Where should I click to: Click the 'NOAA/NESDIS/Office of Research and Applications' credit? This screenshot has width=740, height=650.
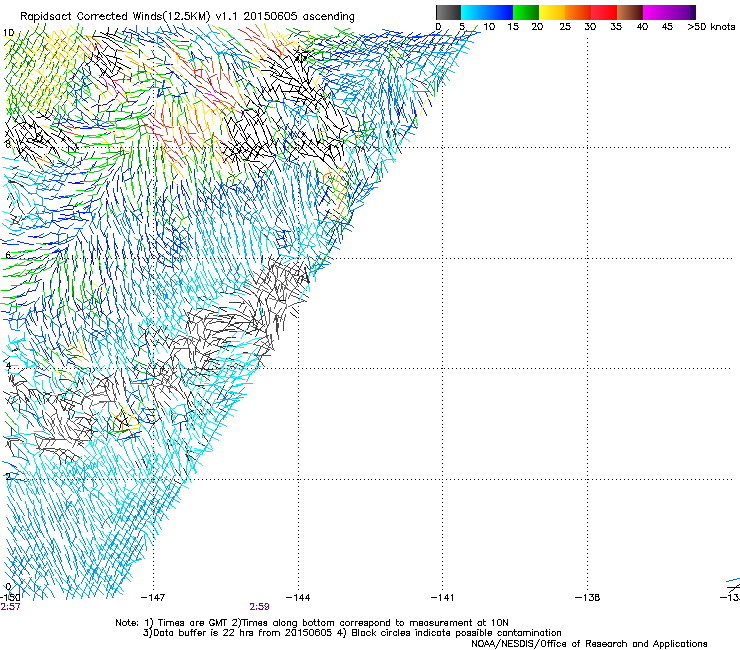(589, 644)
